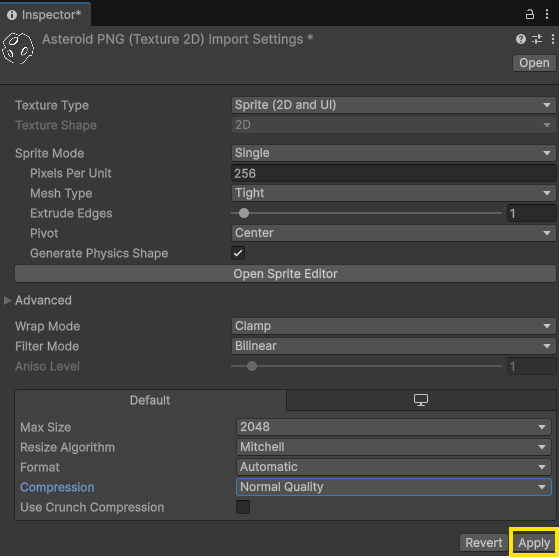Click the Asteroid PNG Import Settings title

pos(178,39)
